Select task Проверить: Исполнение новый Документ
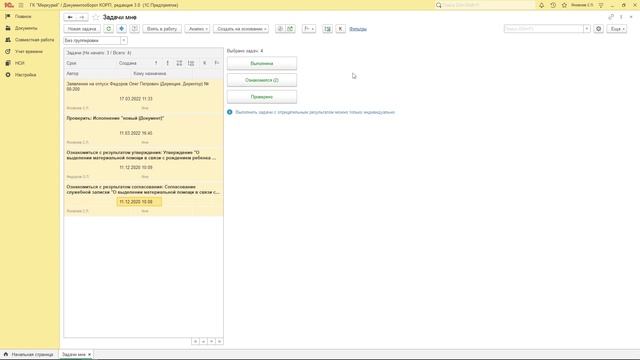 143,130
